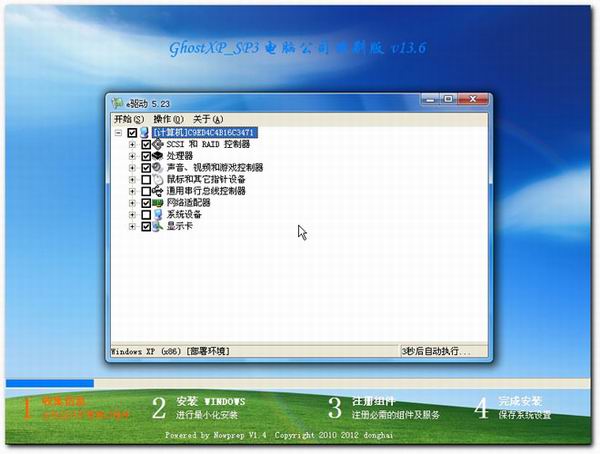This screenshot has width=600, height=454.
Task: Expand the 系统设备 tree node
Action: pyautogui.click(x=132, y=215)
